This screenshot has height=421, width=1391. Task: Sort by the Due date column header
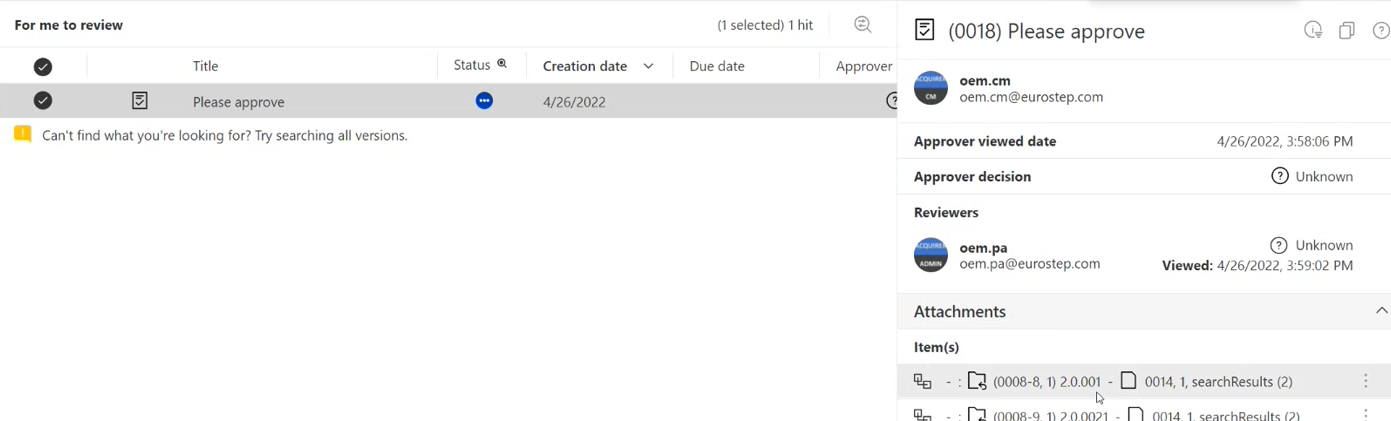[716, 67]
